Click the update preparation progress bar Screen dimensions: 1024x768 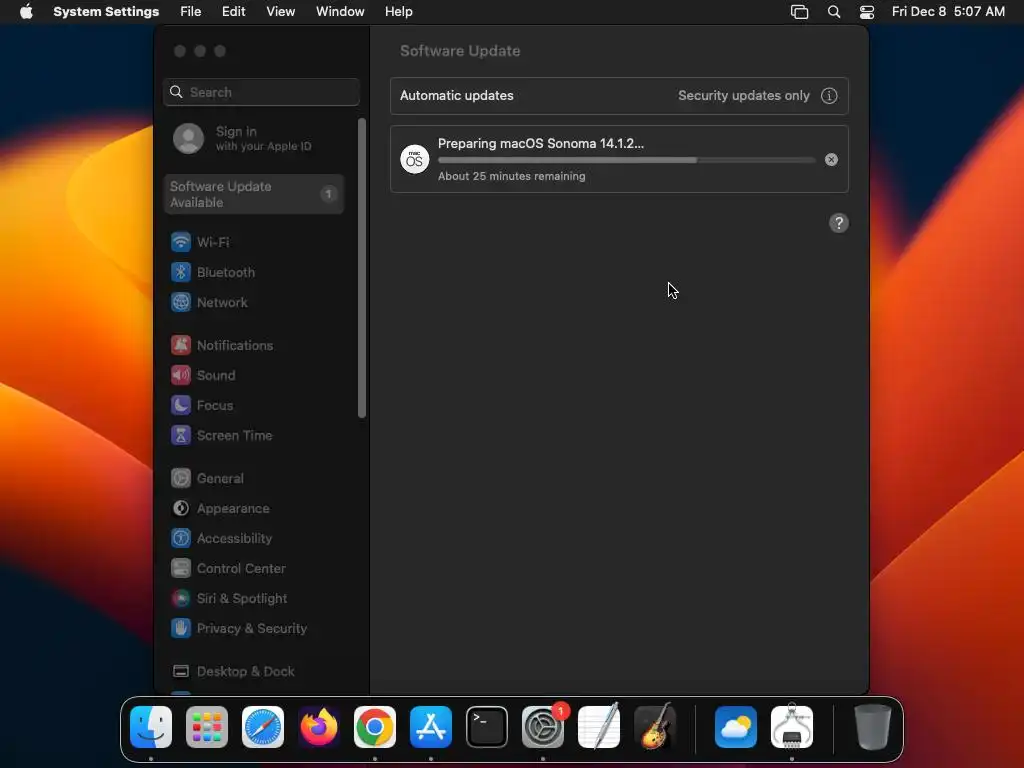point(626,160)
